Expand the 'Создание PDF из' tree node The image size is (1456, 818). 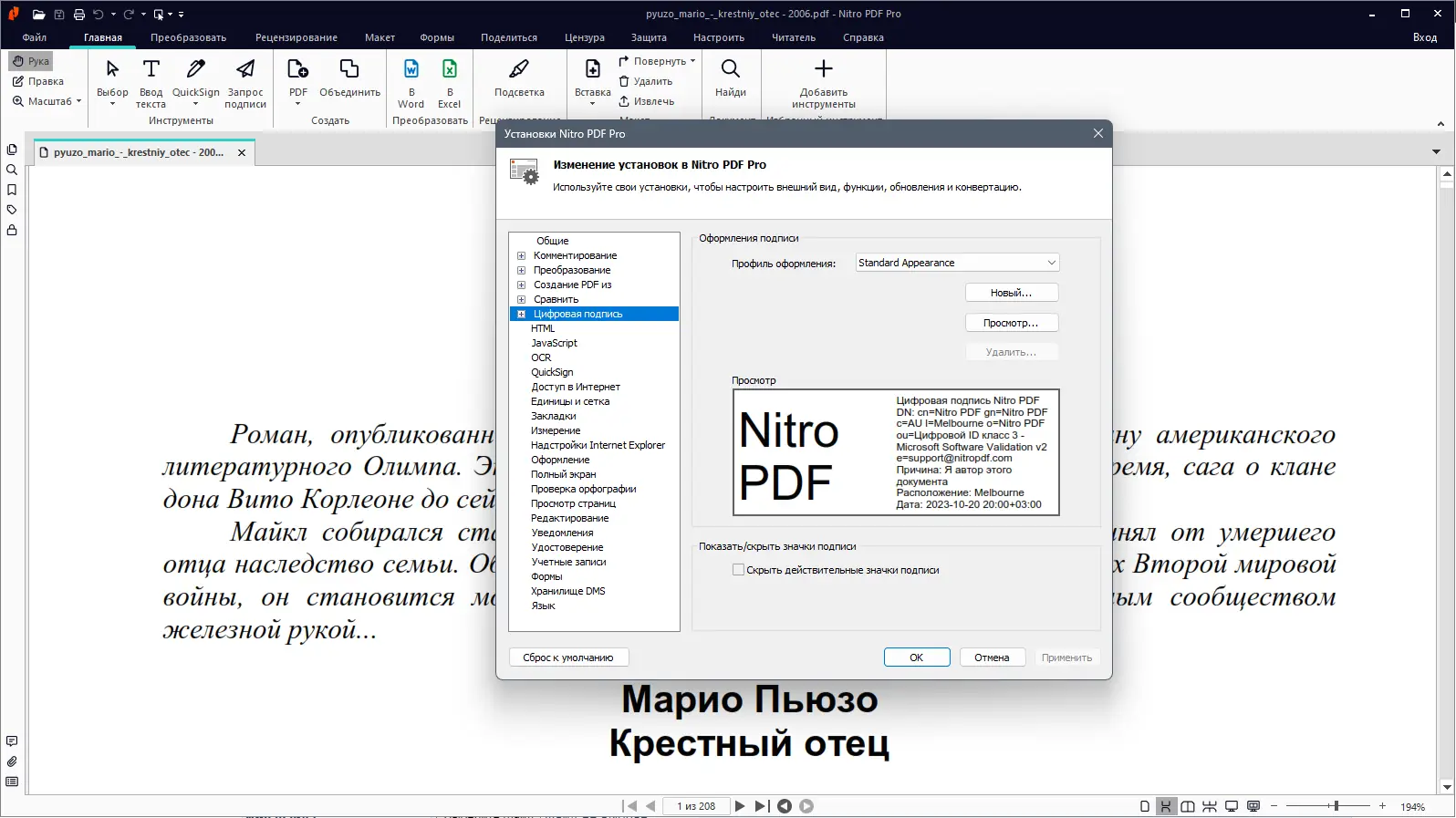click(x=522, y=285)
